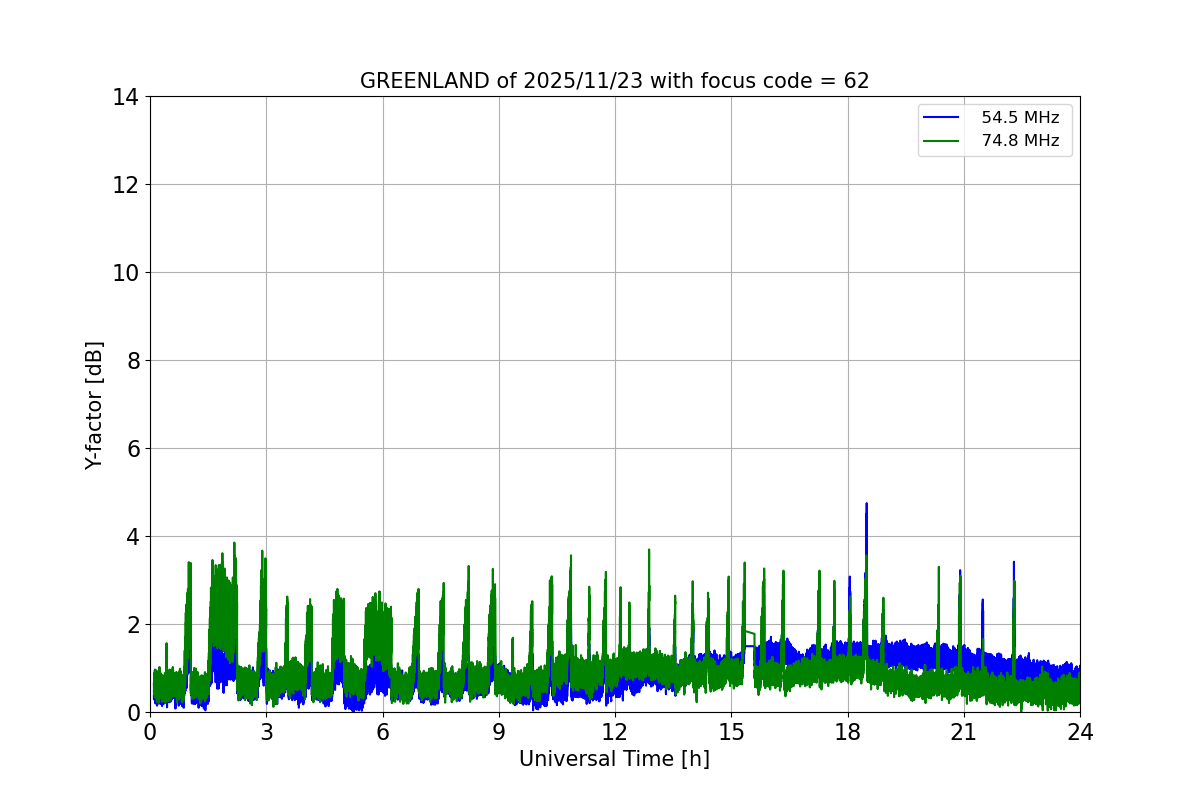Click the y-axis tick label 6

coord(132,449)
